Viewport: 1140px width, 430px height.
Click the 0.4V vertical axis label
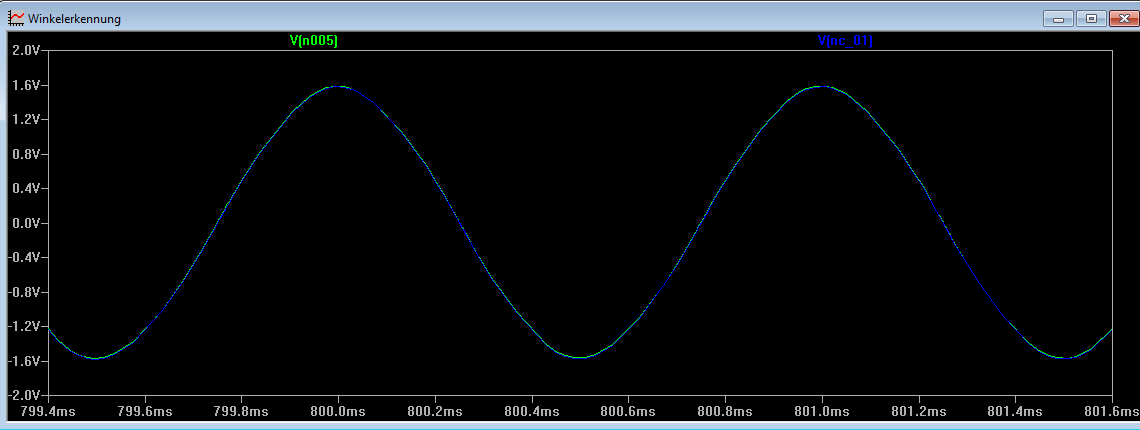coord(27,189)
